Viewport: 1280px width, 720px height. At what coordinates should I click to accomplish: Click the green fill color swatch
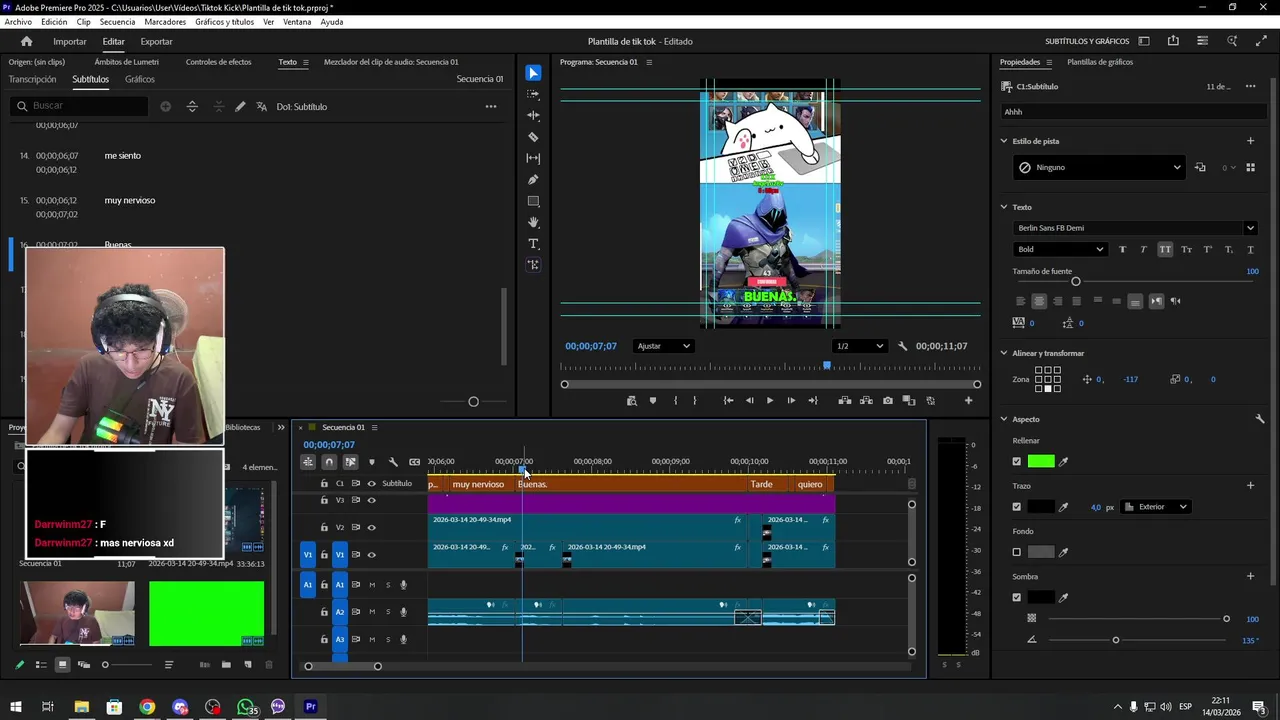point(1041,461)
